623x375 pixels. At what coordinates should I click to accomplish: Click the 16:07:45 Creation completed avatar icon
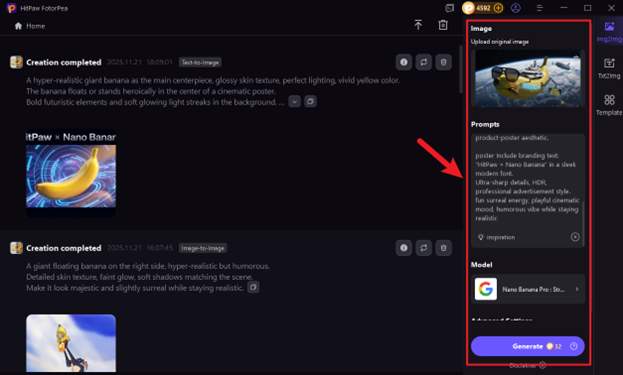point(16,248)
